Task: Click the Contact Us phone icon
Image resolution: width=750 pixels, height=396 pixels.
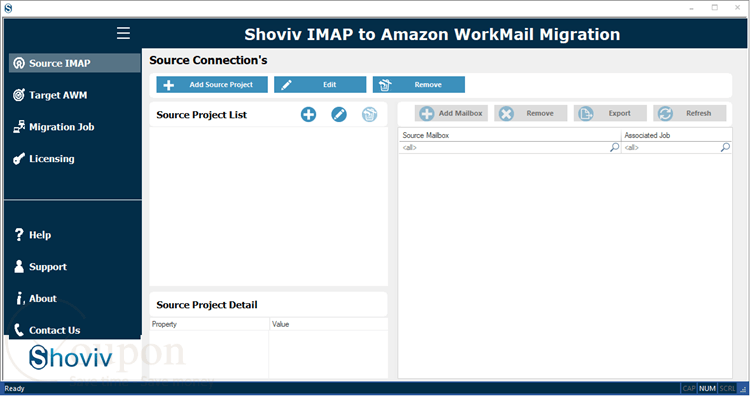Action: tap(19, 330)
